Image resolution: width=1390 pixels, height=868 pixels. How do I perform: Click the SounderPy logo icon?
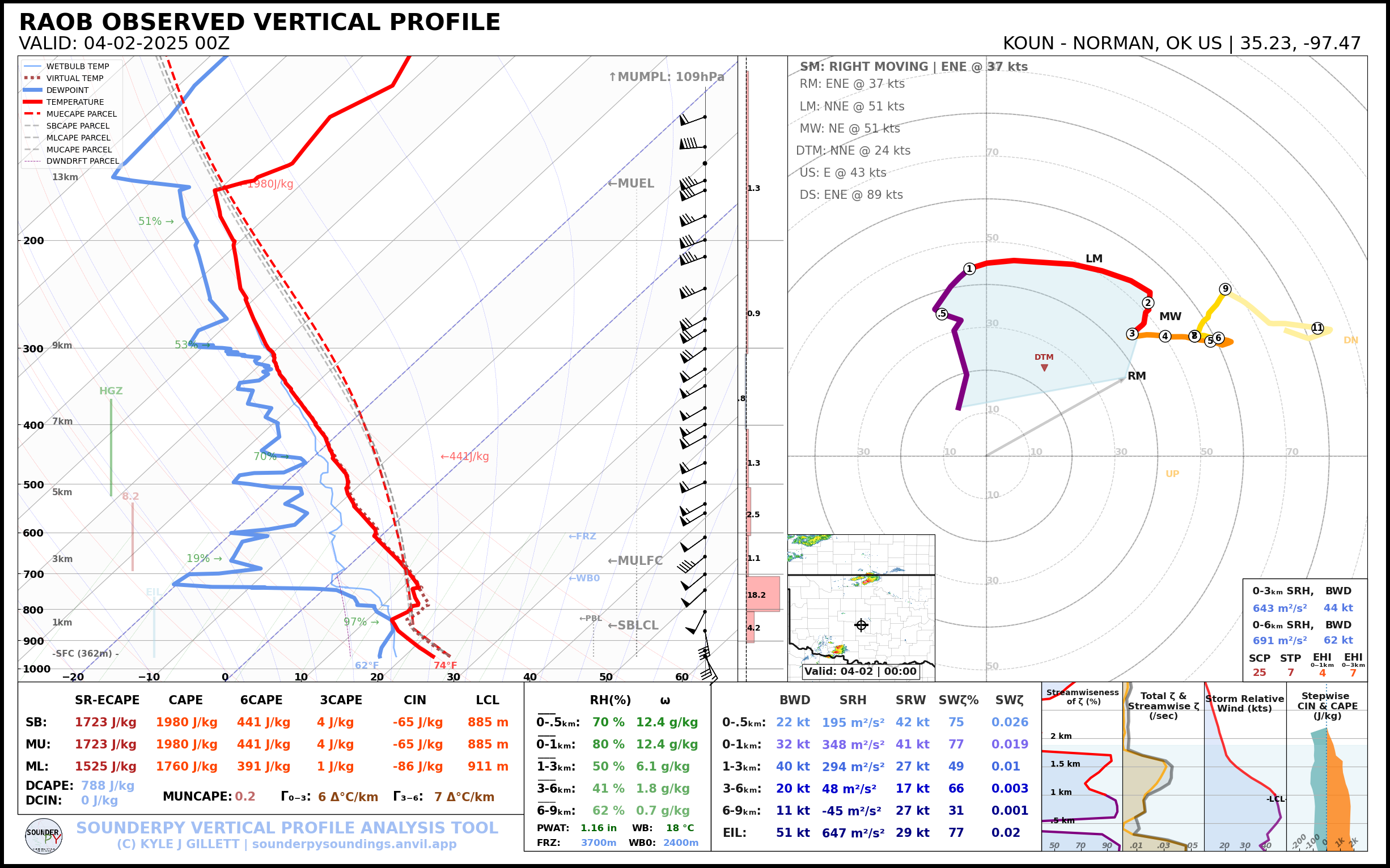click(44, 836)
